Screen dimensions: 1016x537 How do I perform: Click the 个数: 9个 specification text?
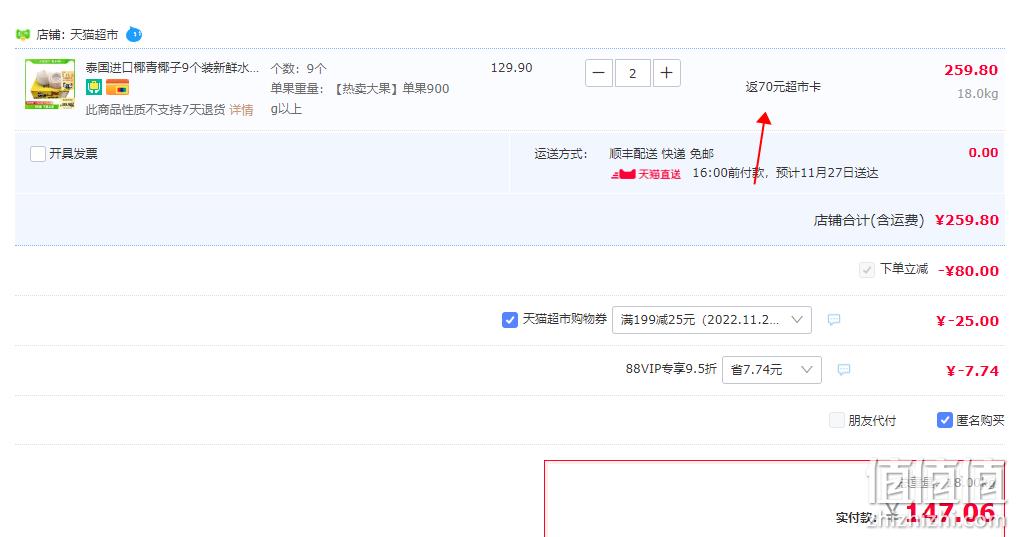tap(298, 69)
